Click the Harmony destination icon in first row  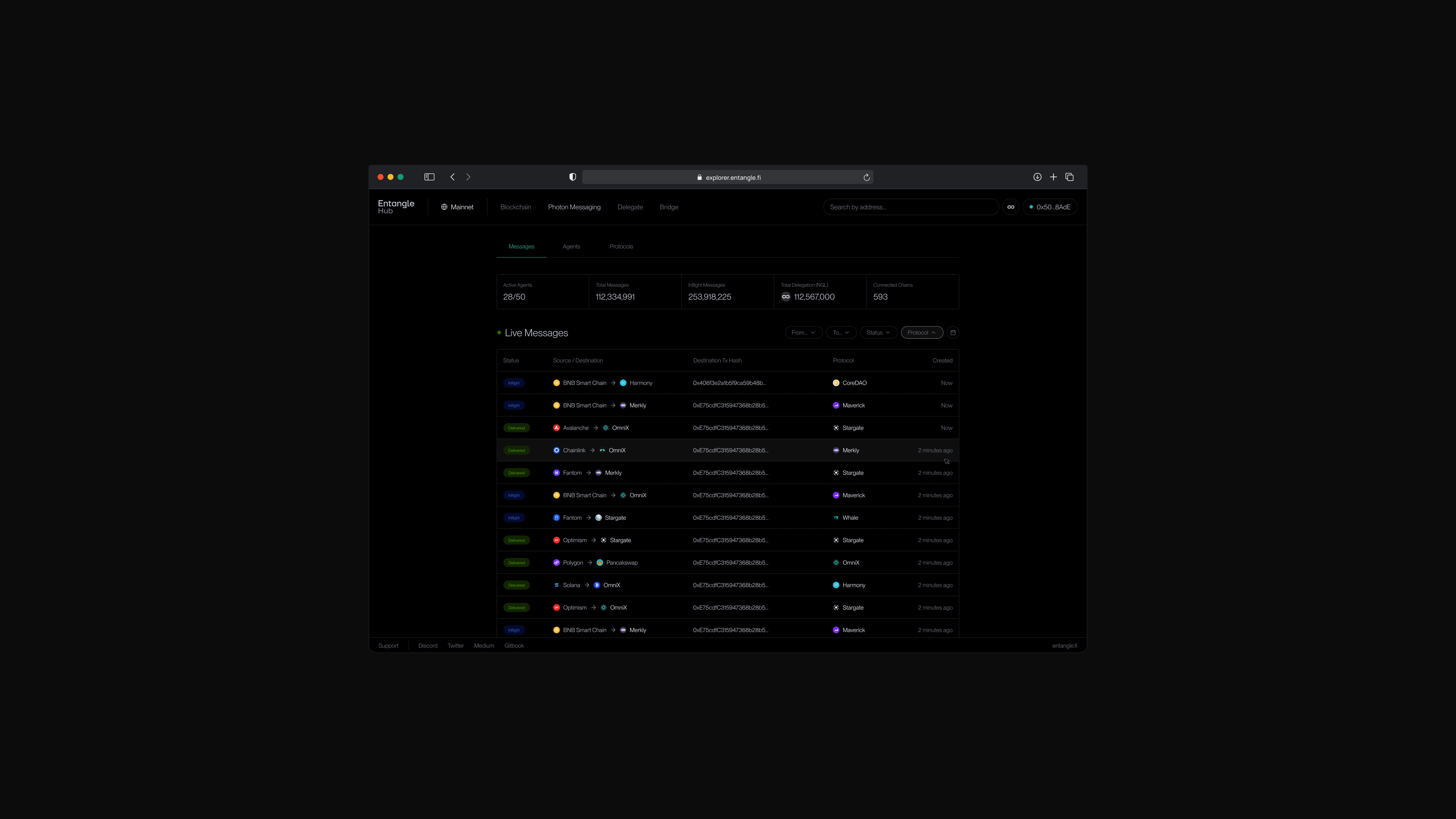click(623, 383)
